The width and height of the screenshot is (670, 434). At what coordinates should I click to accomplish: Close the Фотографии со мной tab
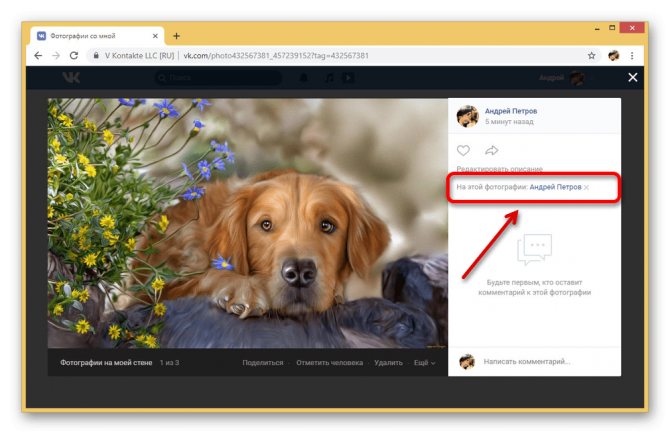155,36
